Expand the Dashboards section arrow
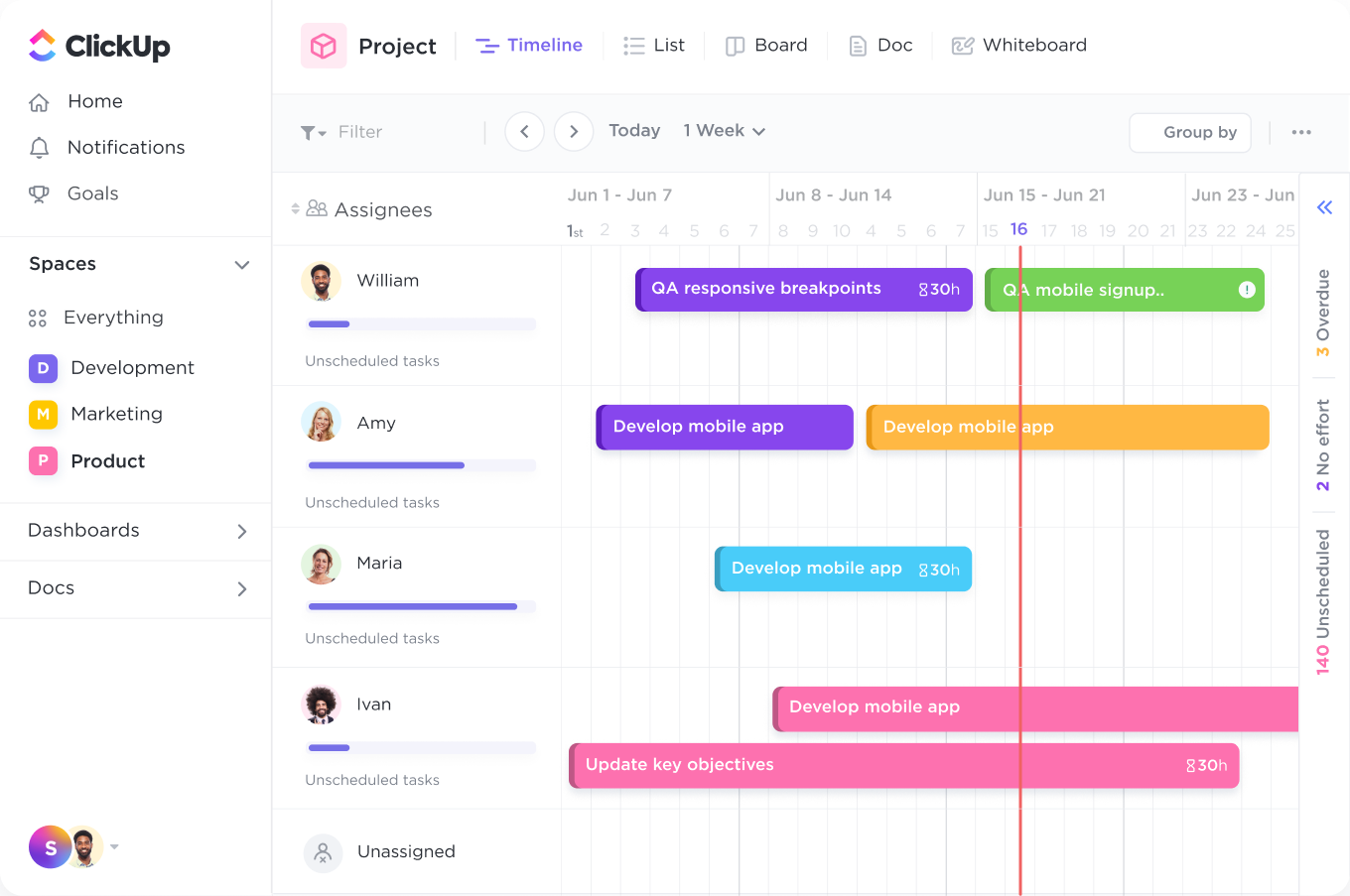 coord(241,532)
